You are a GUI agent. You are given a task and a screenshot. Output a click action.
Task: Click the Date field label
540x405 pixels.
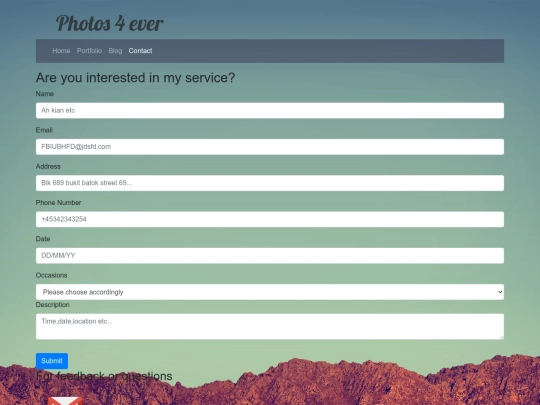(43, 239)
